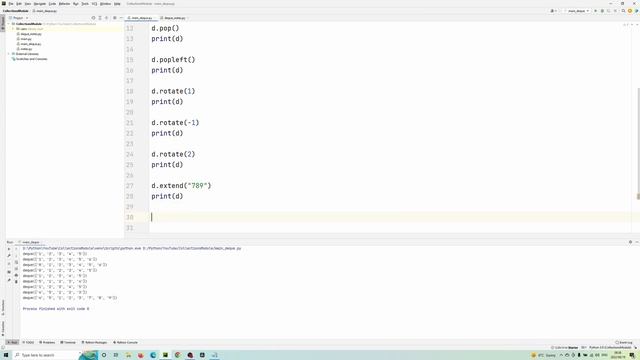Screen dimensions: 640x360
Task: Click the Windows Start button
Action: coord(6,355)
